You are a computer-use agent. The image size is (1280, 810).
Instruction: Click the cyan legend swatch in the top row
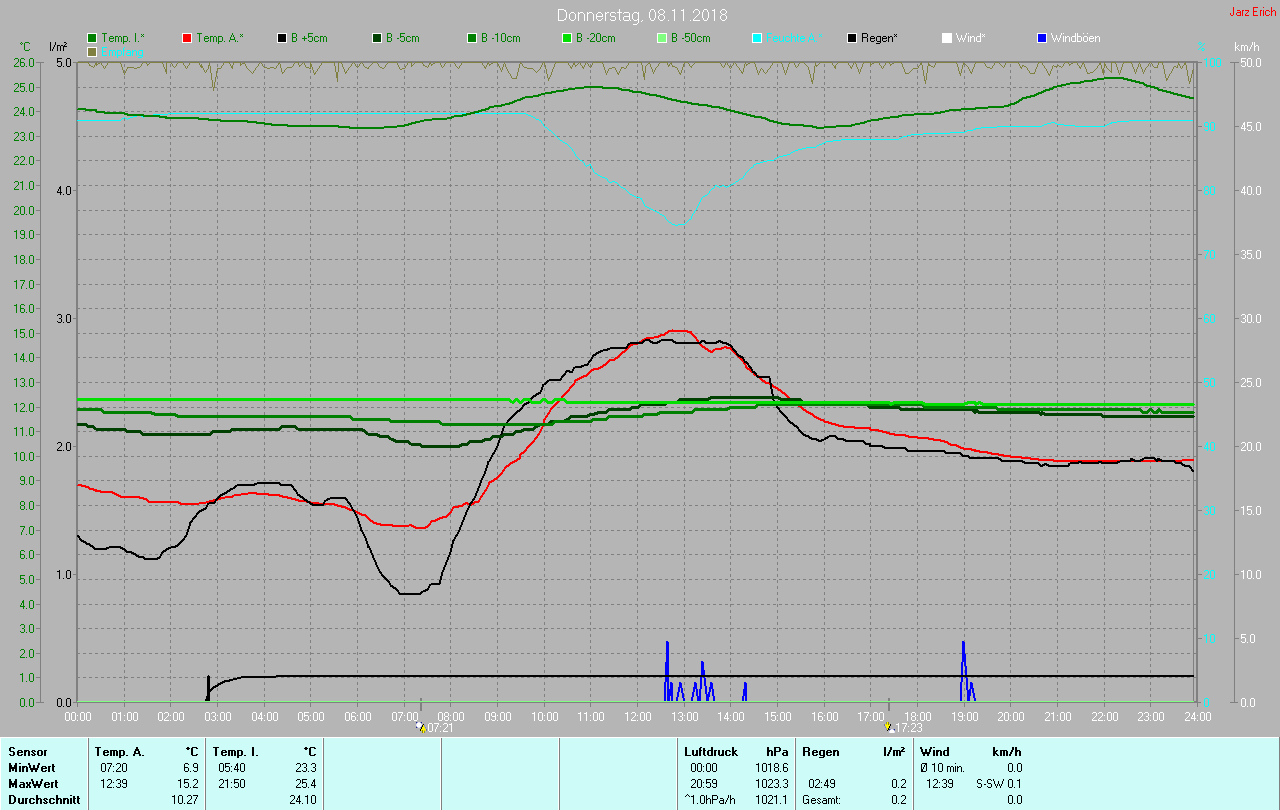757,38
